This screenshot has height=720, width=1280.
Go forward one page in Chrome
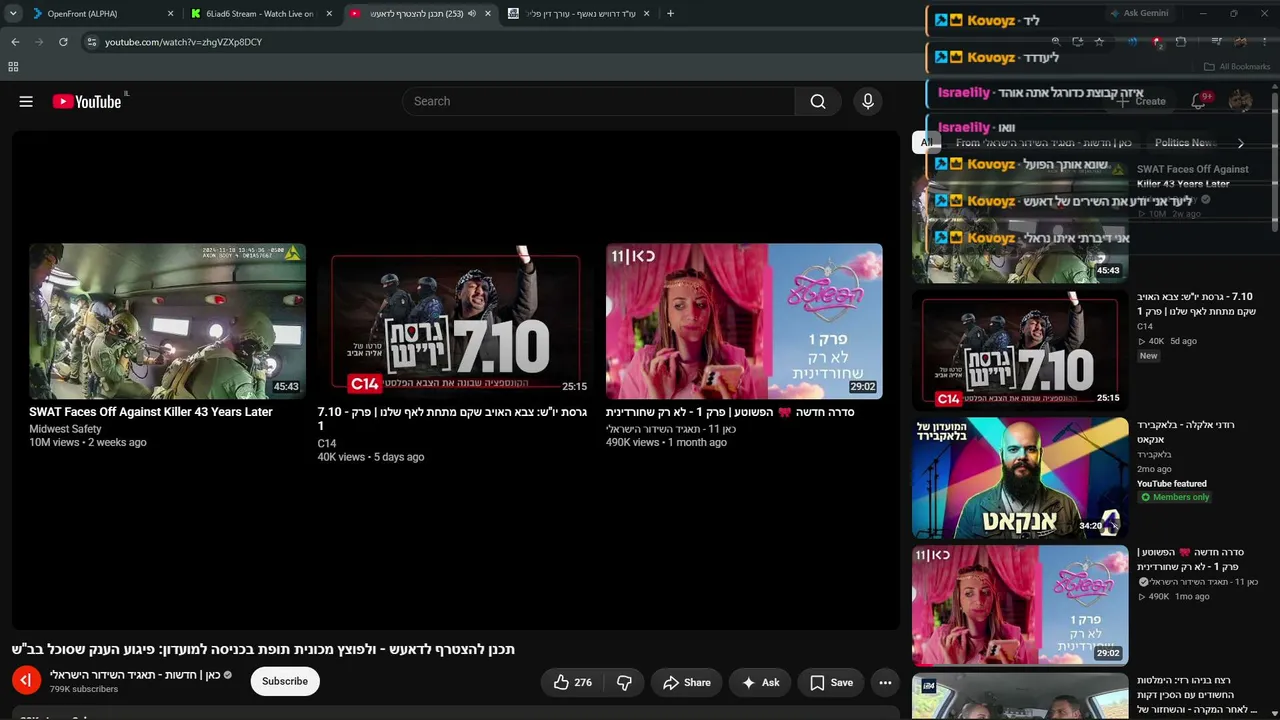pyautogui.click(x=39, y=42)
